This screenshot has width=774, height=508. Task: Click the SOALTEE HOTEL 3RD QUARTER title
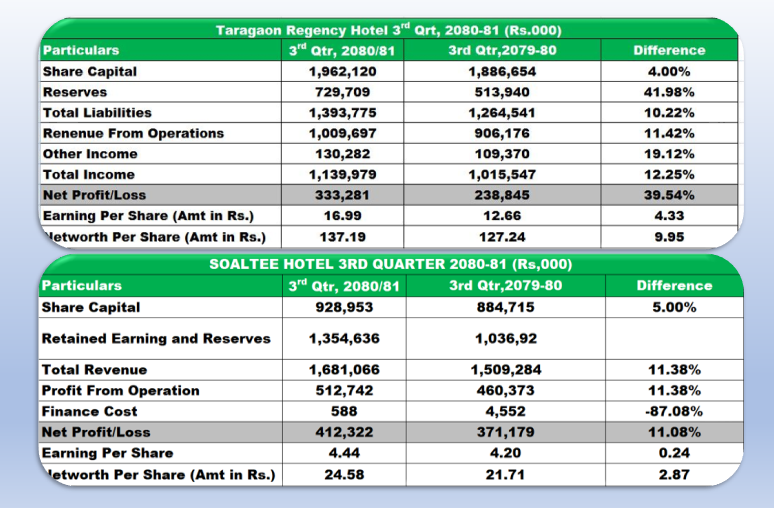coord(390,264)
